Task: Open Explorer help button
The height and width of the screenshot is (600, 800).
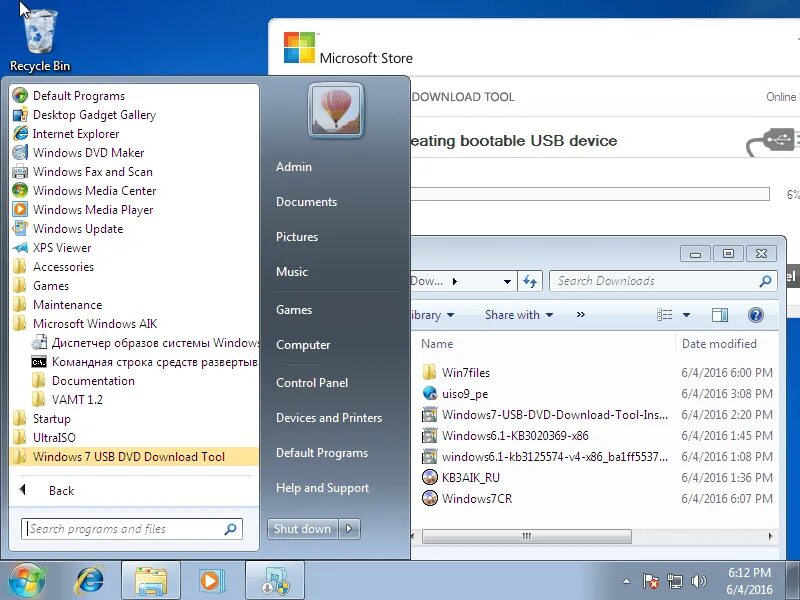Action: click(x=756, y=315)
